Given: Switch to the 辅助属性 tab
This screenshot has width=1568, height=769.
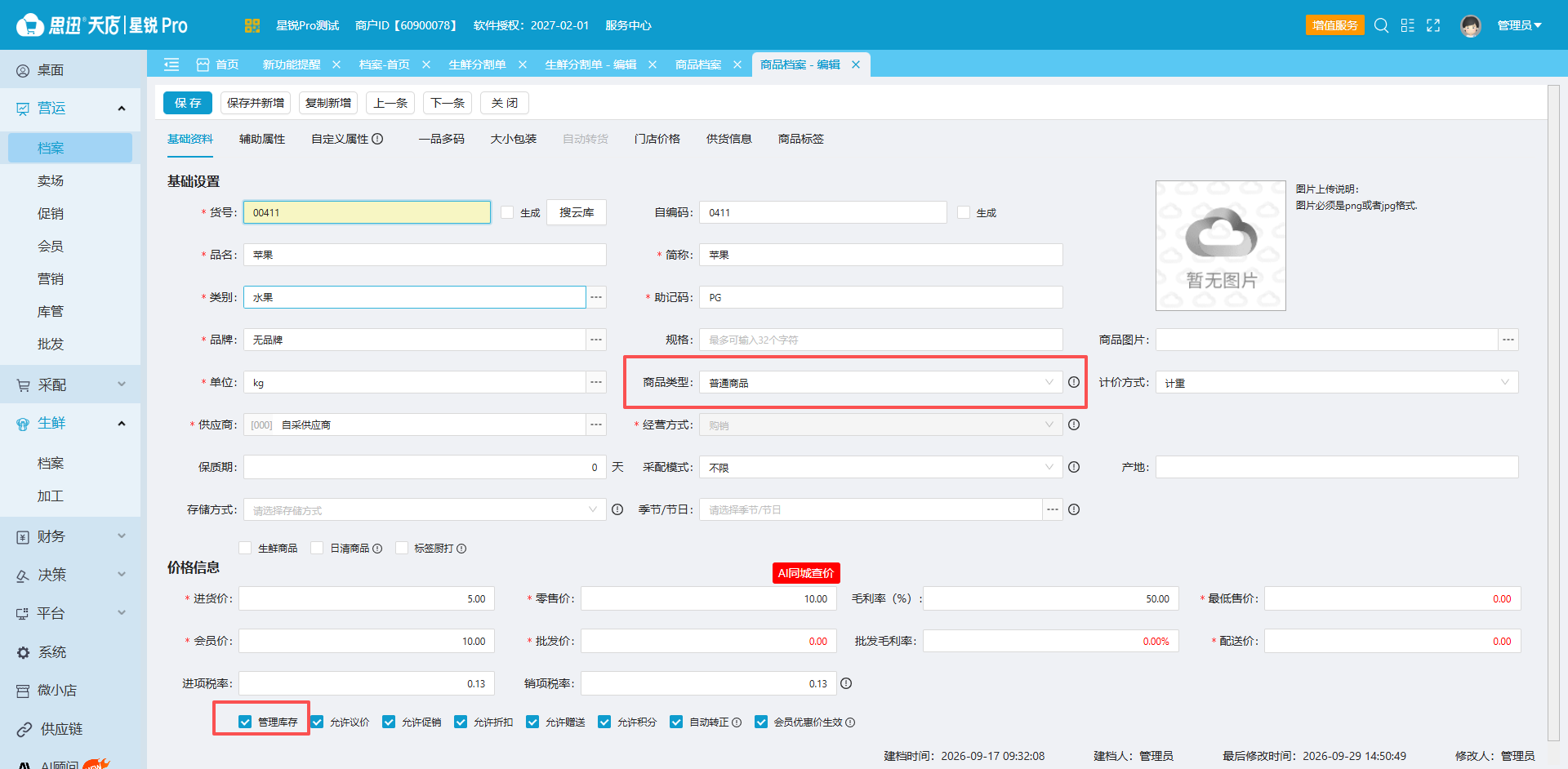Looking at the screenshot, I should pyautogui.click(x=262, y=139).
